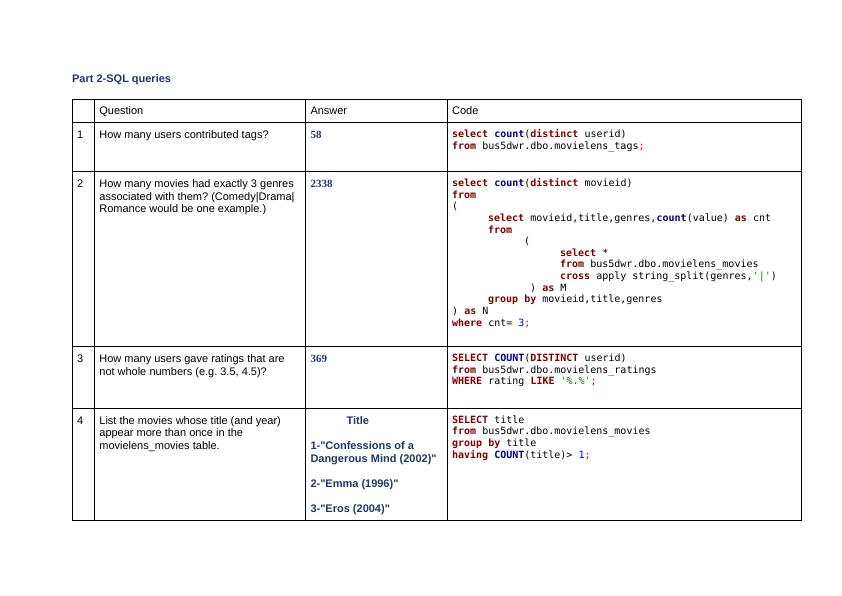
Task: Click the "Emma (1996)" answer entry
Action: pyautogui.click(x=354, y=483)
